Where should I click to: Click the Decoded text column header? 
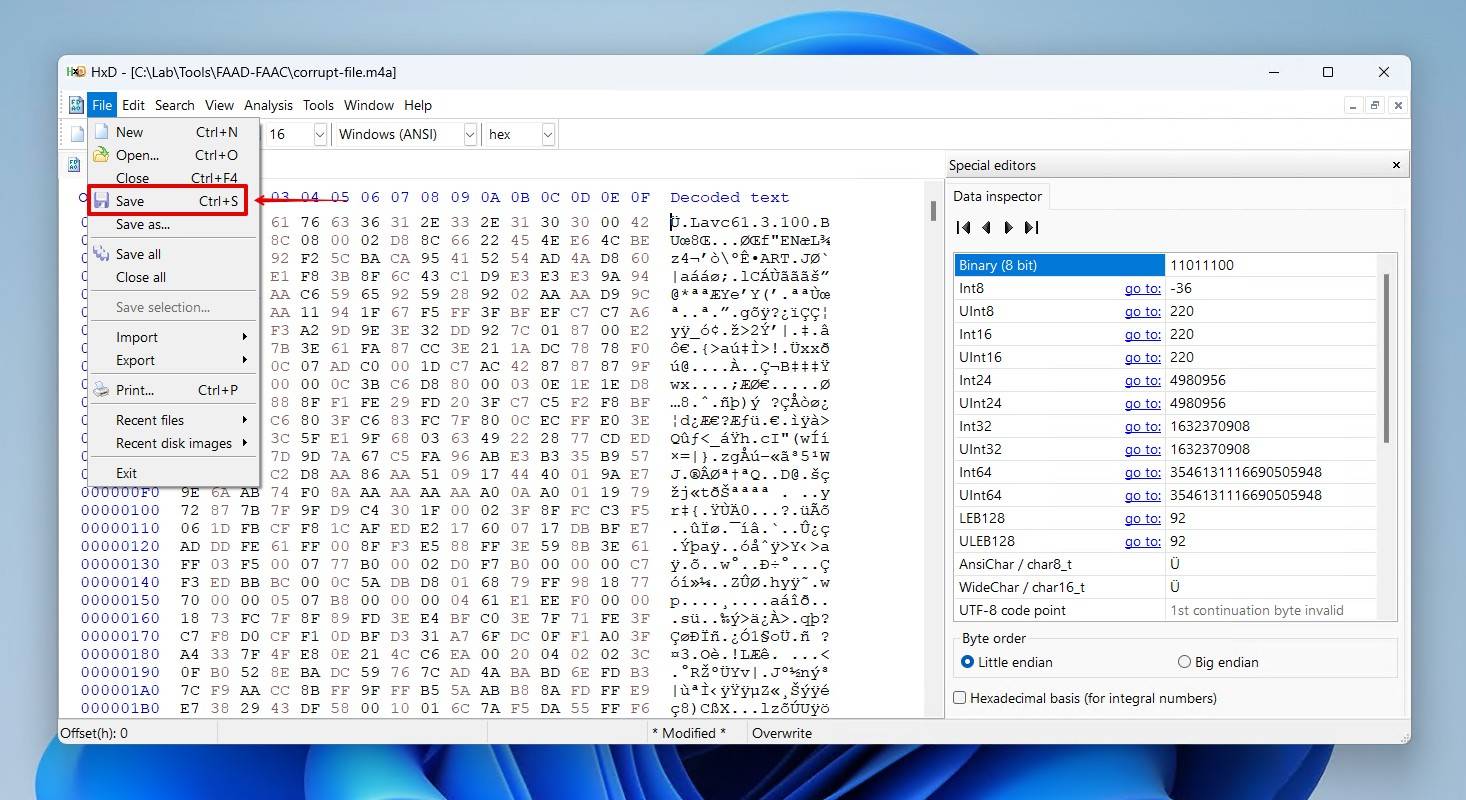729,198
